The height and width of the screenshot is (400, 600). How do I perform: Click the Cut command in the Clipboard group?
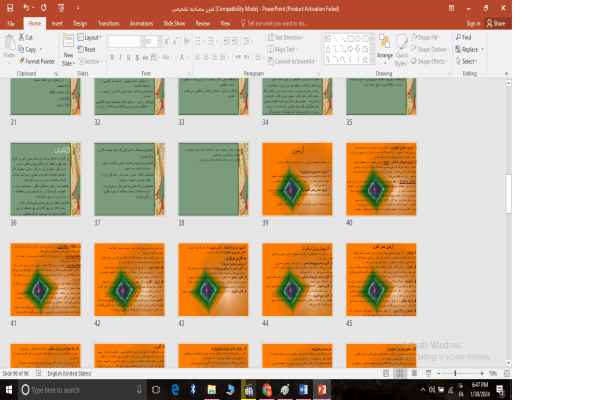click(28, 37)
